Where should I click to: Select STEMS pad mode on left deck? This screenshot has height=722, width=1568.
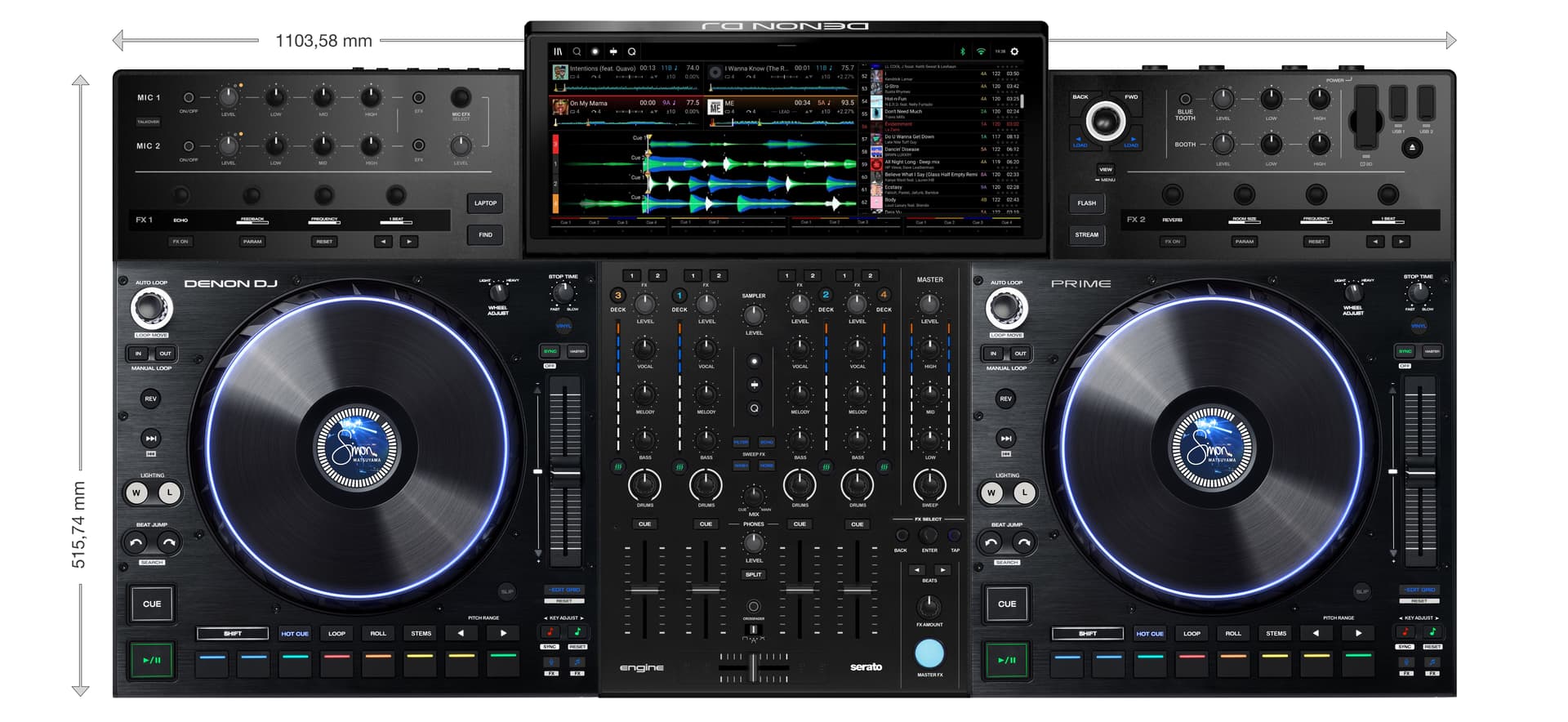pyautogui.click(x=421, y=634)
